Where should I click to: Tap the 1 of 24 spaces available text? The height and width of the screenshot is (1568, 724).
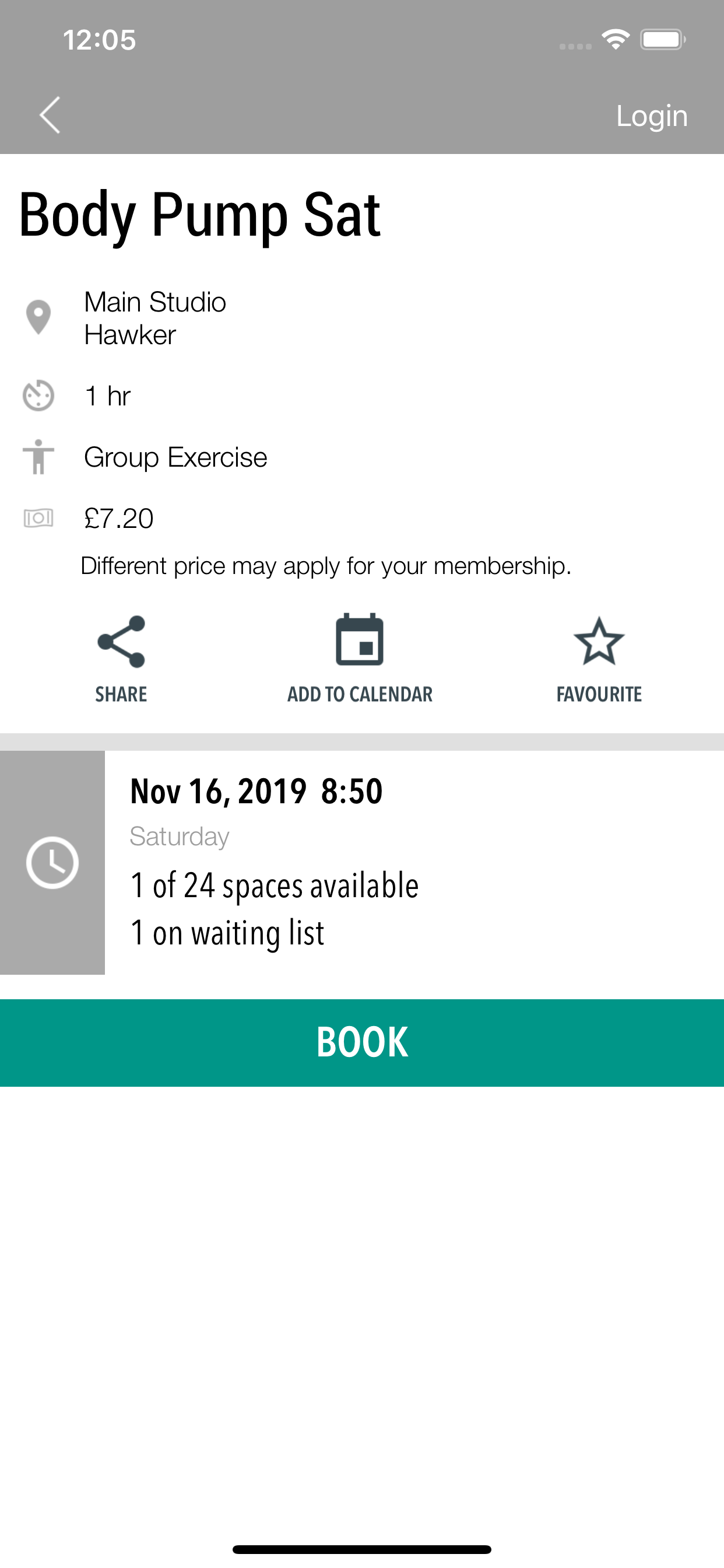click(x=275, y=885)
